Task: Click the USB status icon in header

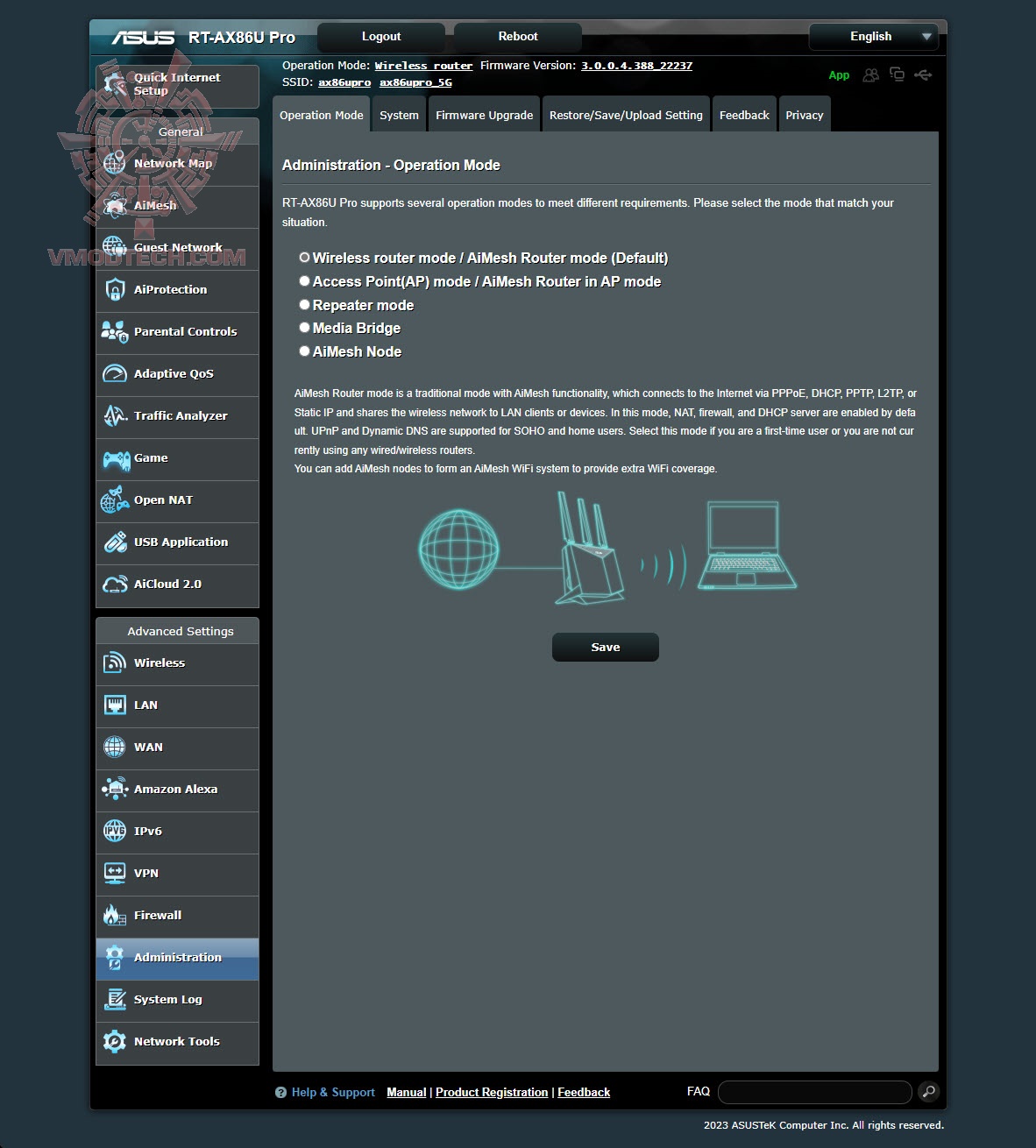Action: 923,74
